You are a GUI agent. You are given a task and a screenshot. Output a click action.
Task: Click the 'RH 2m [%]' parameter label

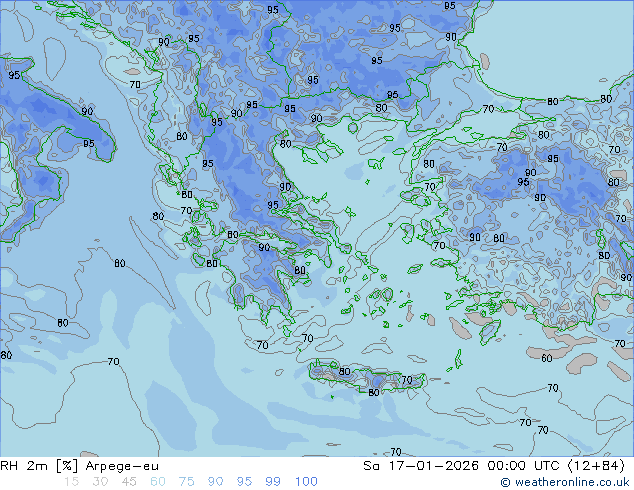[x=39, y=466]
